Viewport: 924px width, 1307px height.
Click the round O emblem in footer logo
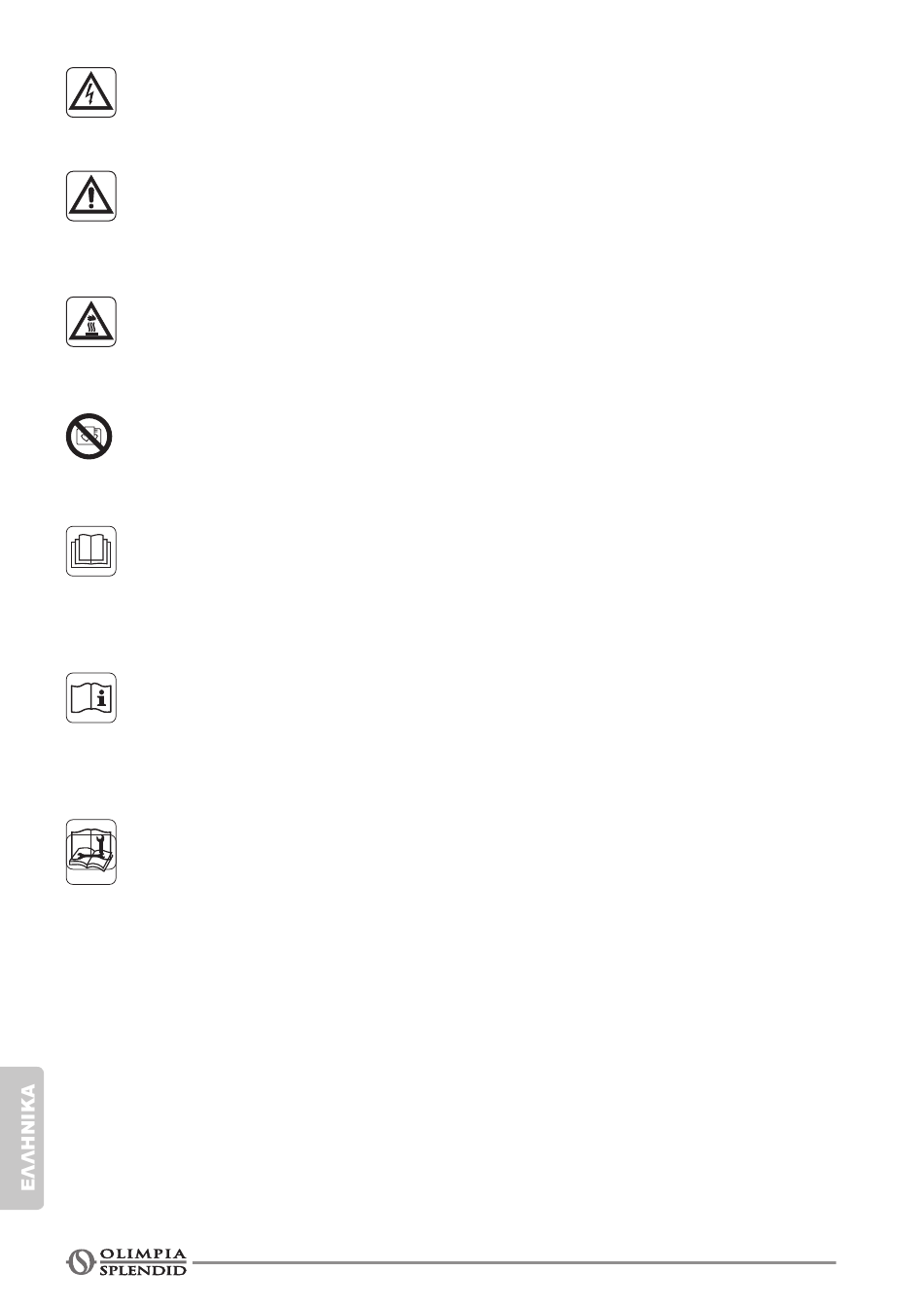(x=79, y=1261)
